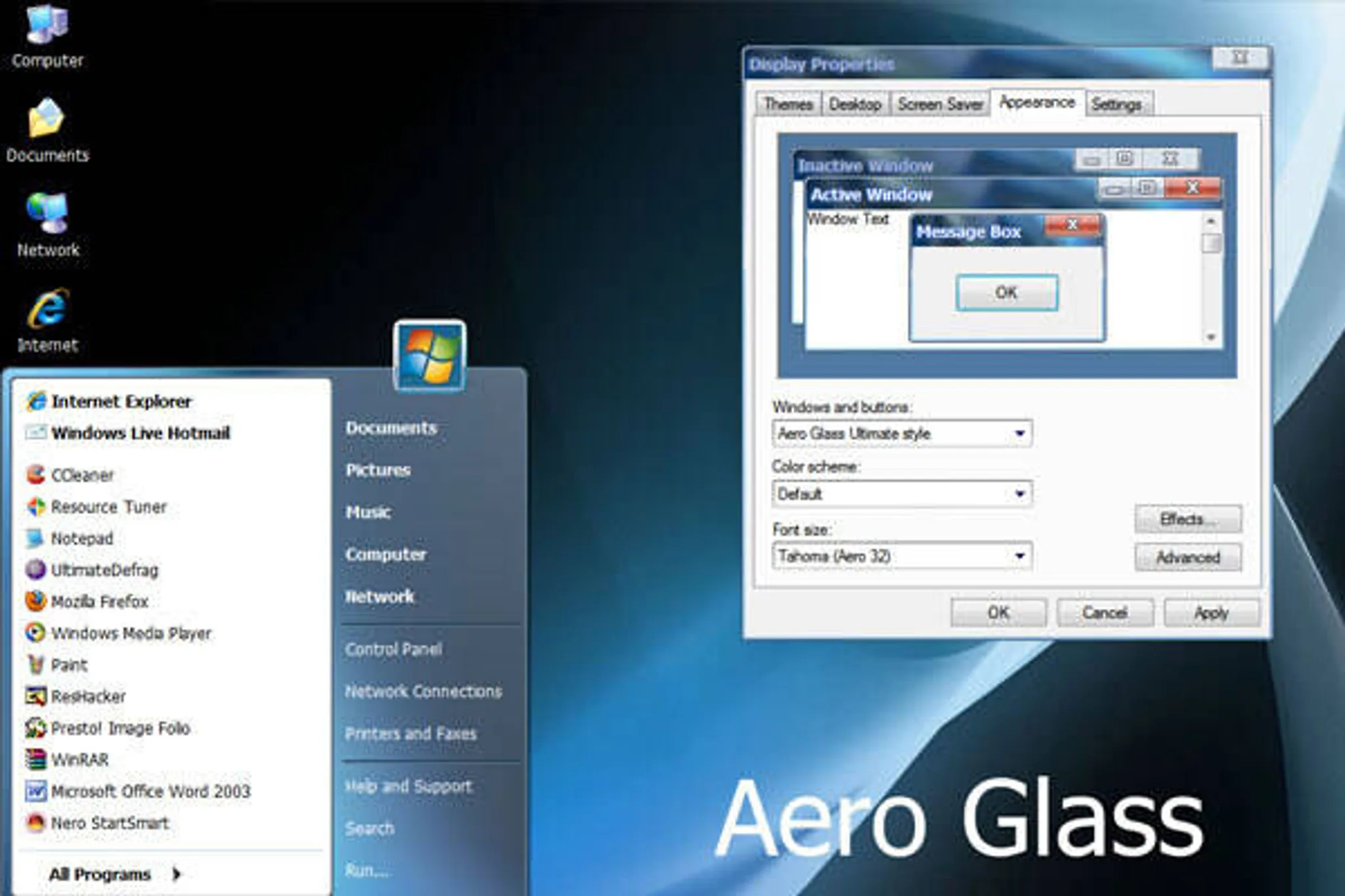Click the UltimateDefrag icon

click(x=35, y=570)
